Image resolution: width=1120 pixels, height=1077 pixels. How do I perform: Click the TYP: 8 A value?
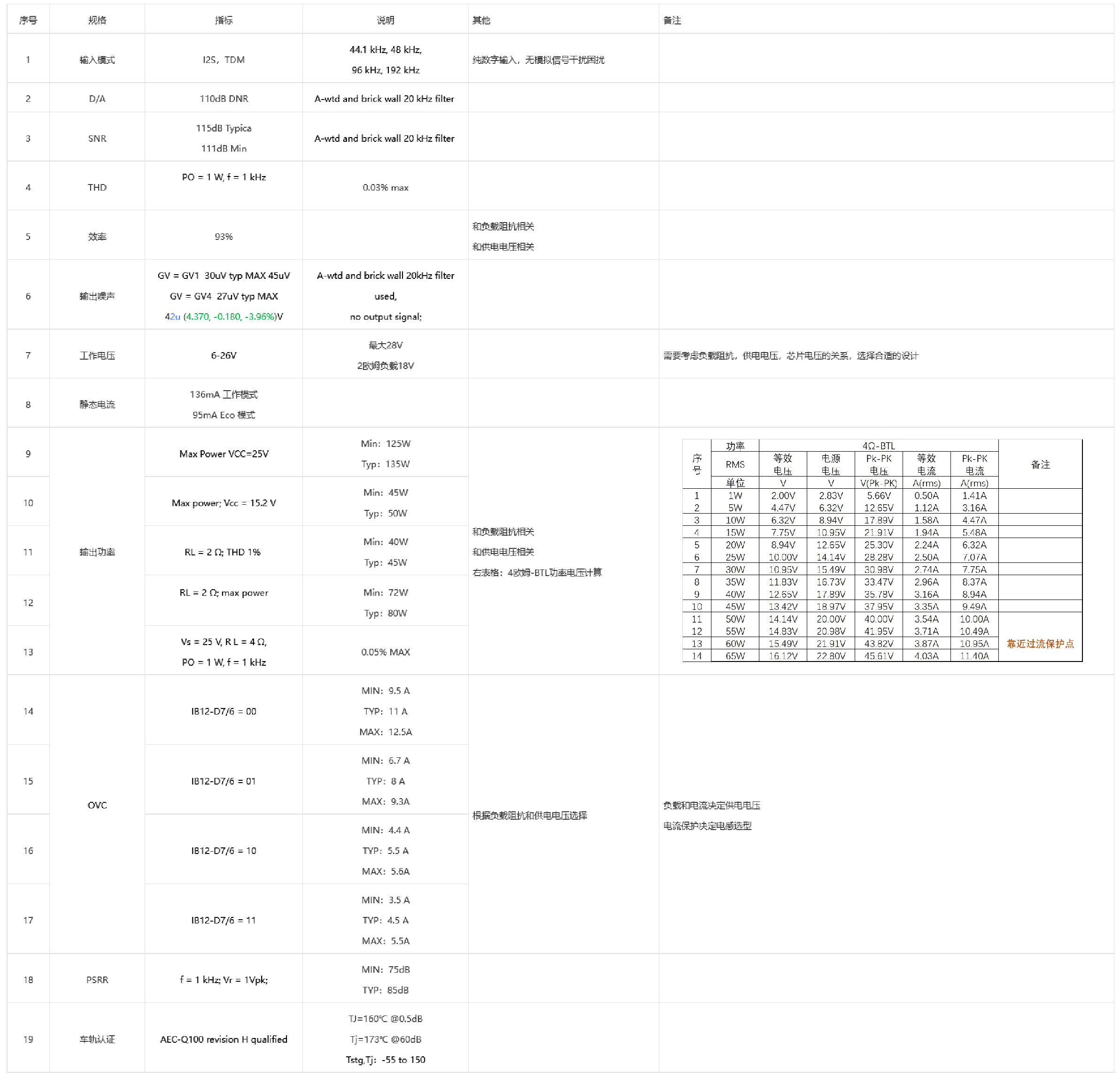point(385,781)
